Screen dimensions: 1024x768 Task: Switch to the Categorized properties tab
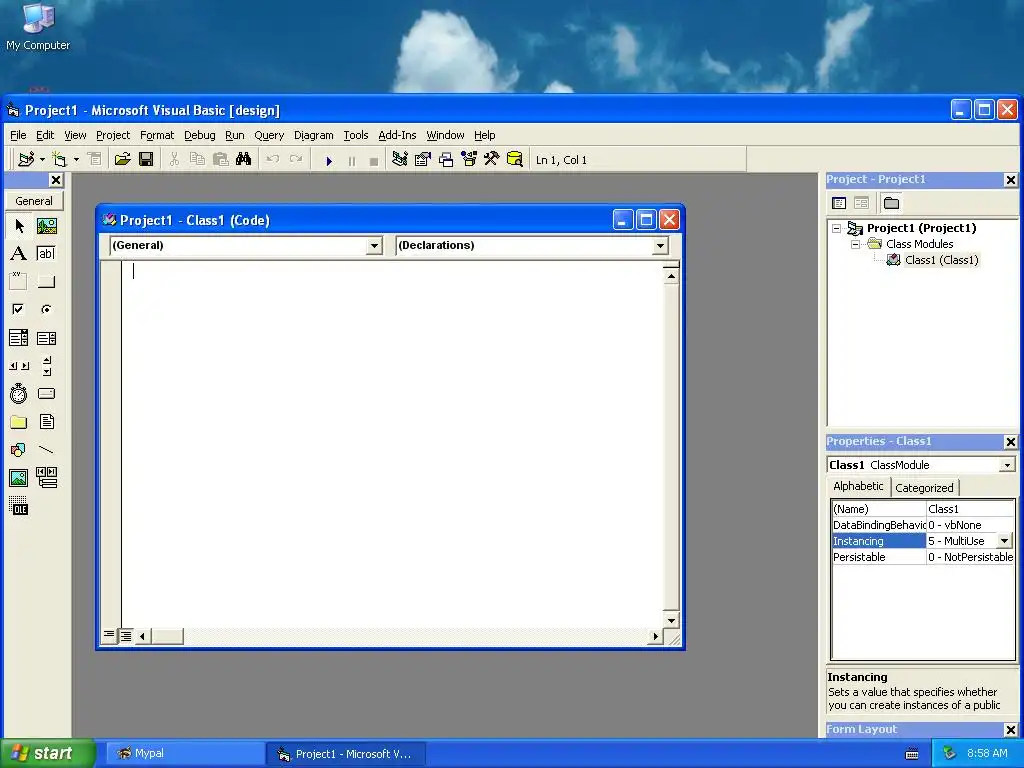click(x=924, y=488)
